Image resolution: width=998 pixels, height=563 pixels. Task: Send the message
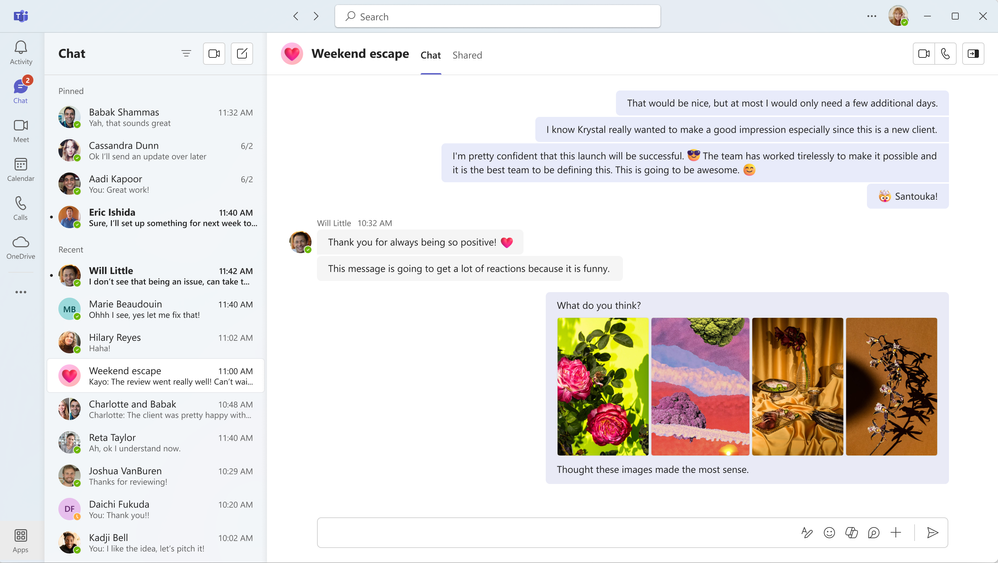click(932, 533)
